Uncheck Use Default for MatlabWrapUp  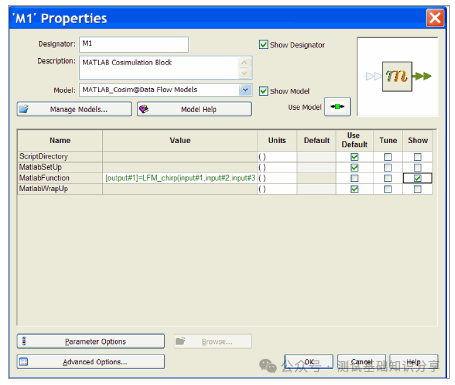click(x=354, y=189)
